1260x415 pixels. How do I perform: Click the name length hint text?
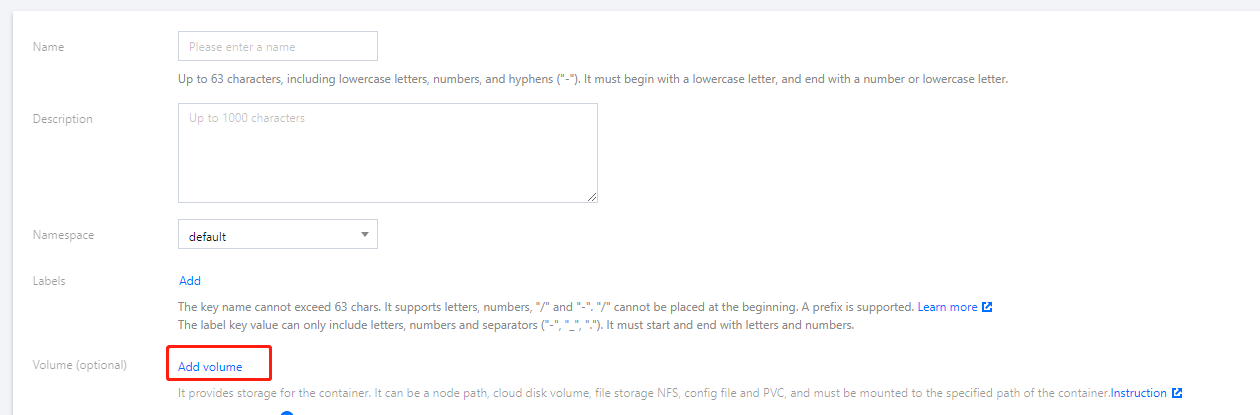[x=592, y=79]
